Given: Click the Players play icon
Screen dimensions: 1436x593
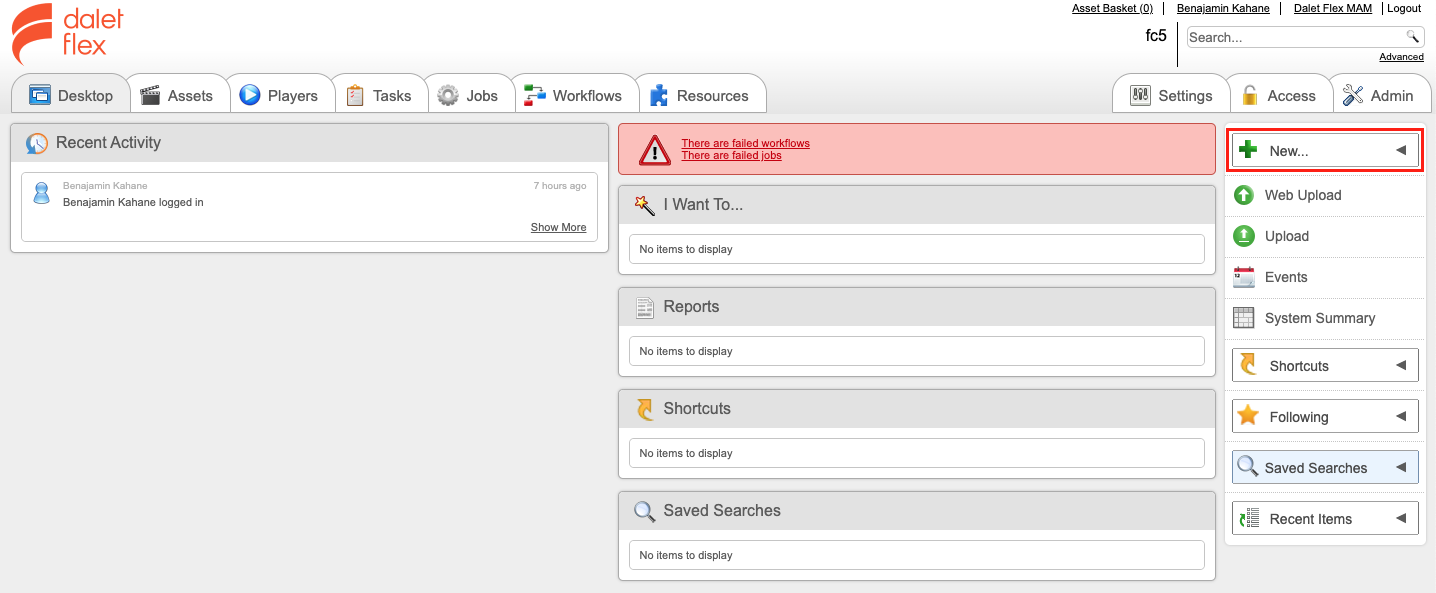Looking at the screenshot, I should click(250, 96).
